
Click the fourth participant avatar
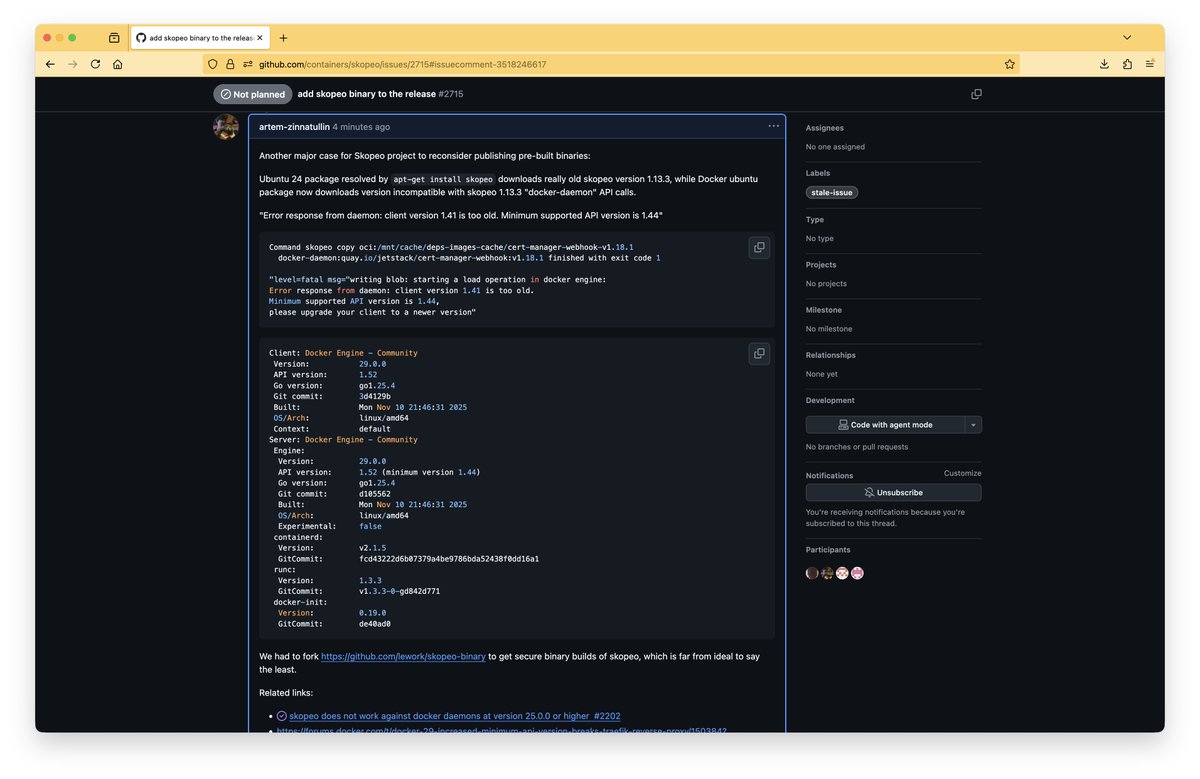click(x=857, y=573)
